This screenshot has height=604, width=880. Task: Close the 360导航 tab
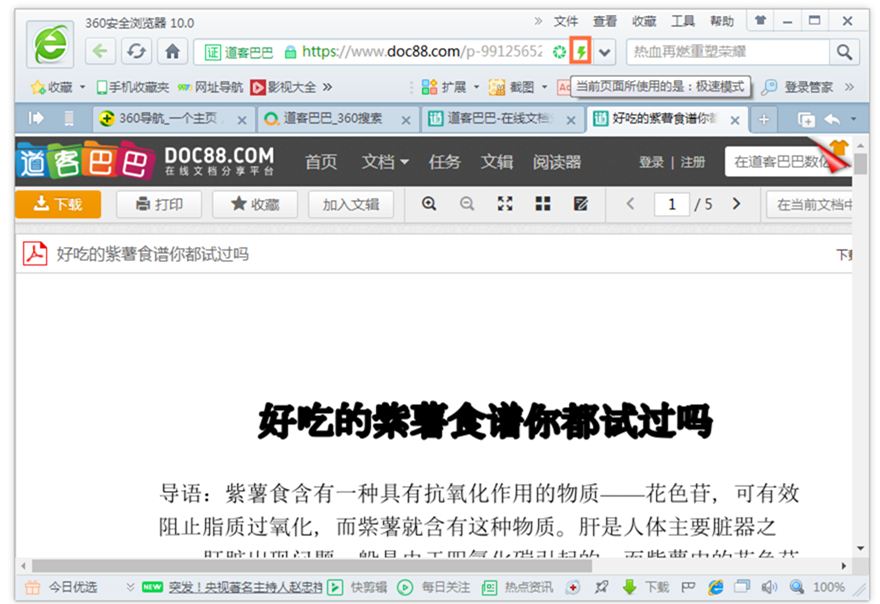click(242, 120)
